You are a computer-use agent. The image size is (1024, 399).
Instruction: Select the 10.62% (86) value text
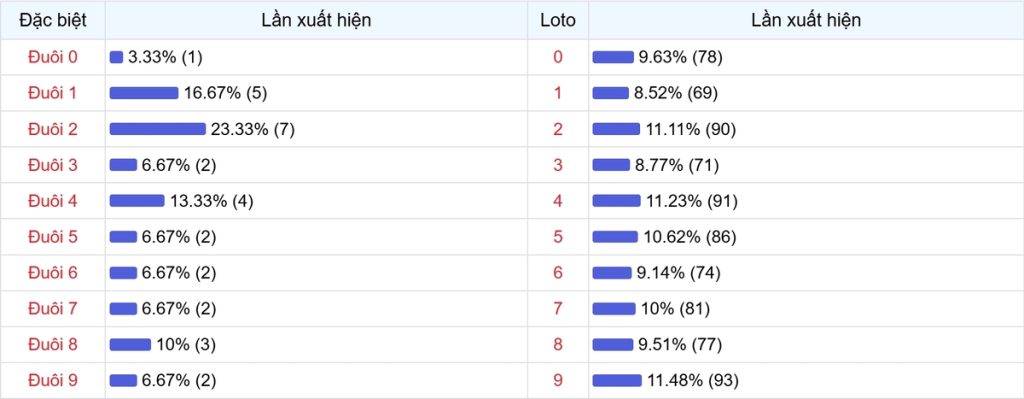coord(690,237)
